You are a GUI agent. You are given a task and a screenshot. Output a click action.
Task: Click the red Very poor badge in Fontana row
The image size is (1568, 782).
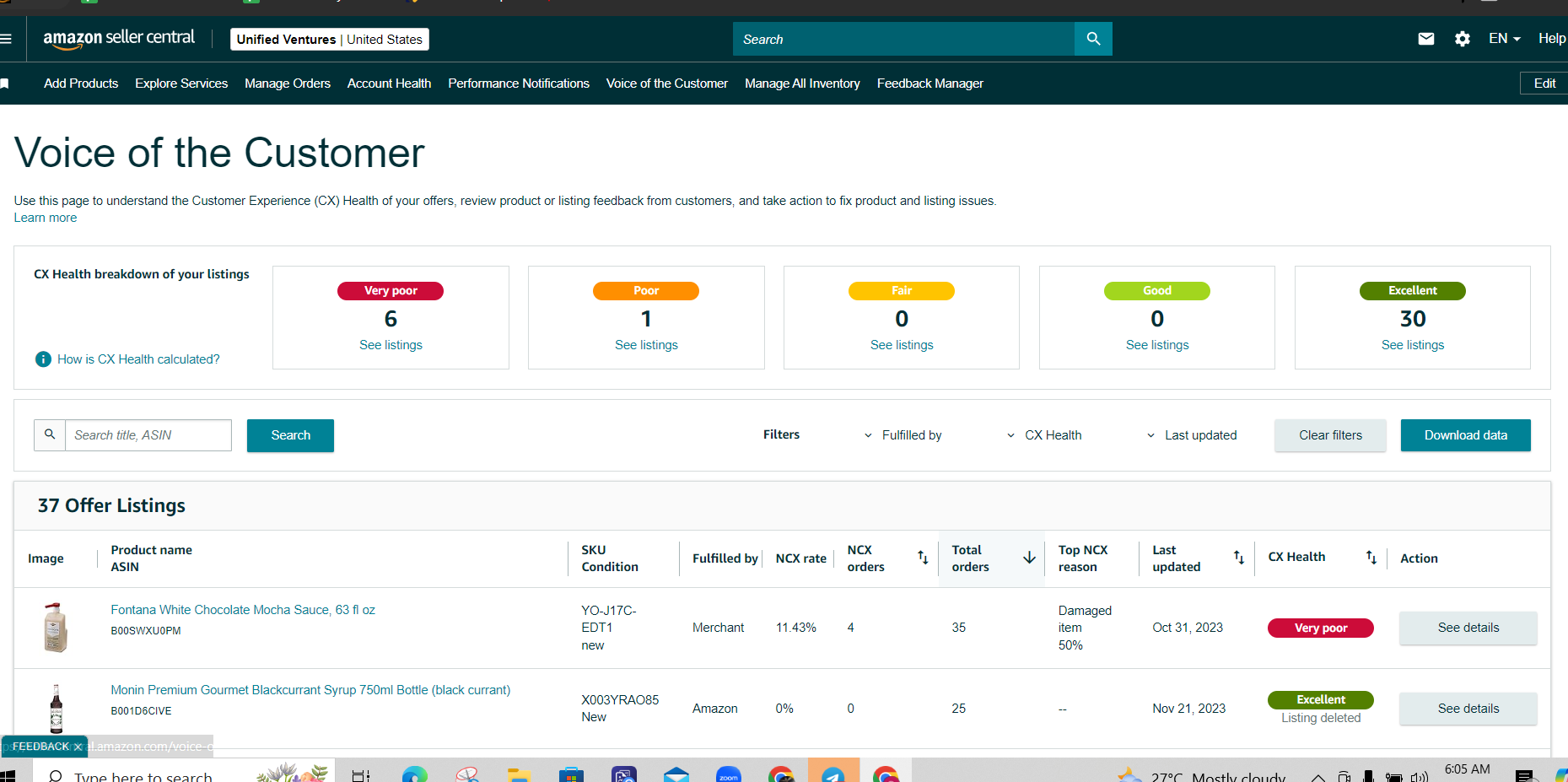point(1321,628)
